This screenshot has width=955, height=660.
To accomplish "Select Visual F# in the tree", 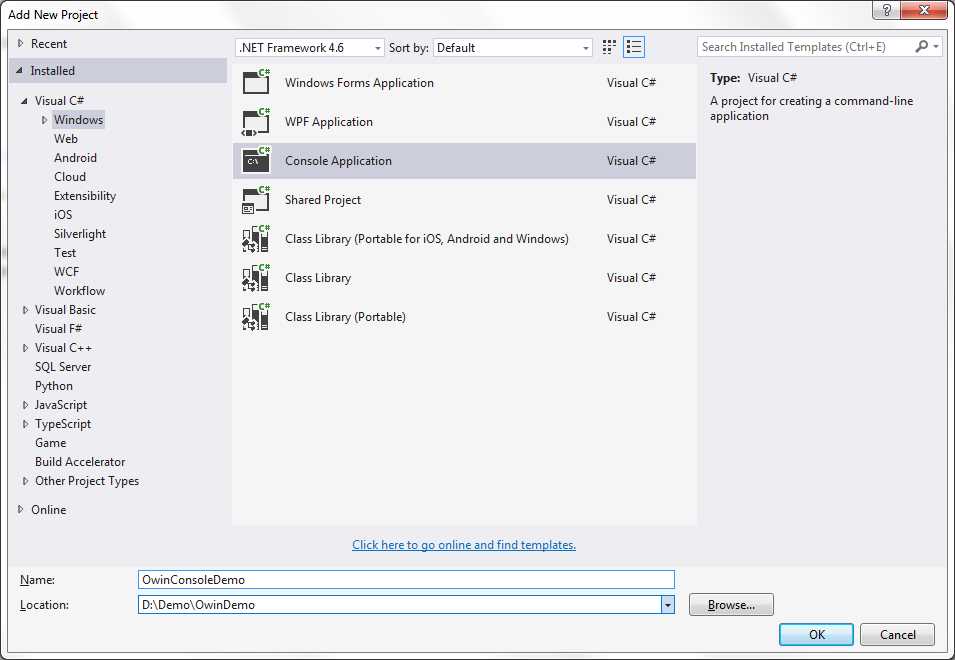I will click(58, 329).
